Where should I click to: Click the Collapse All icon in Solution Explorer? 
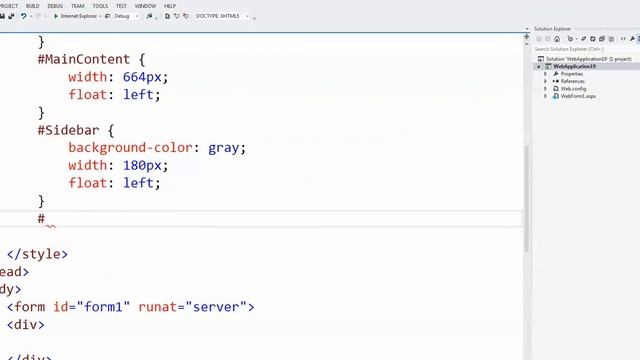click(x=602, y=39)
